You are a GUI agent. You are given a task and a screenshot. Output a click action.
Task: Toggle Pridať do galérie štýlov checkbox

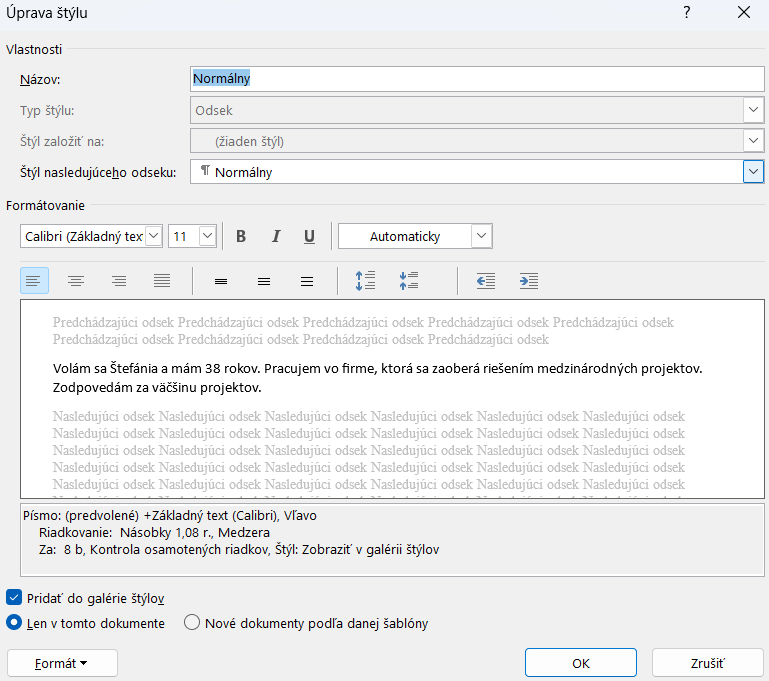14,598
